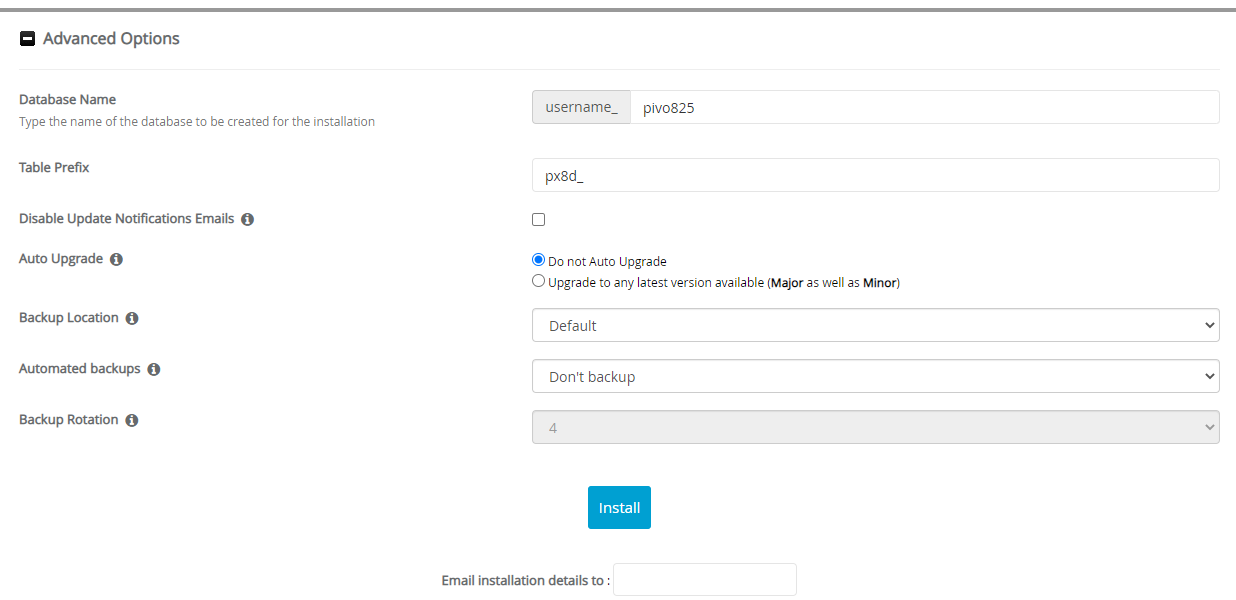Open the Backup Rotation dropdown
The image size is (1236, 600).
click(x=875, y=427)
